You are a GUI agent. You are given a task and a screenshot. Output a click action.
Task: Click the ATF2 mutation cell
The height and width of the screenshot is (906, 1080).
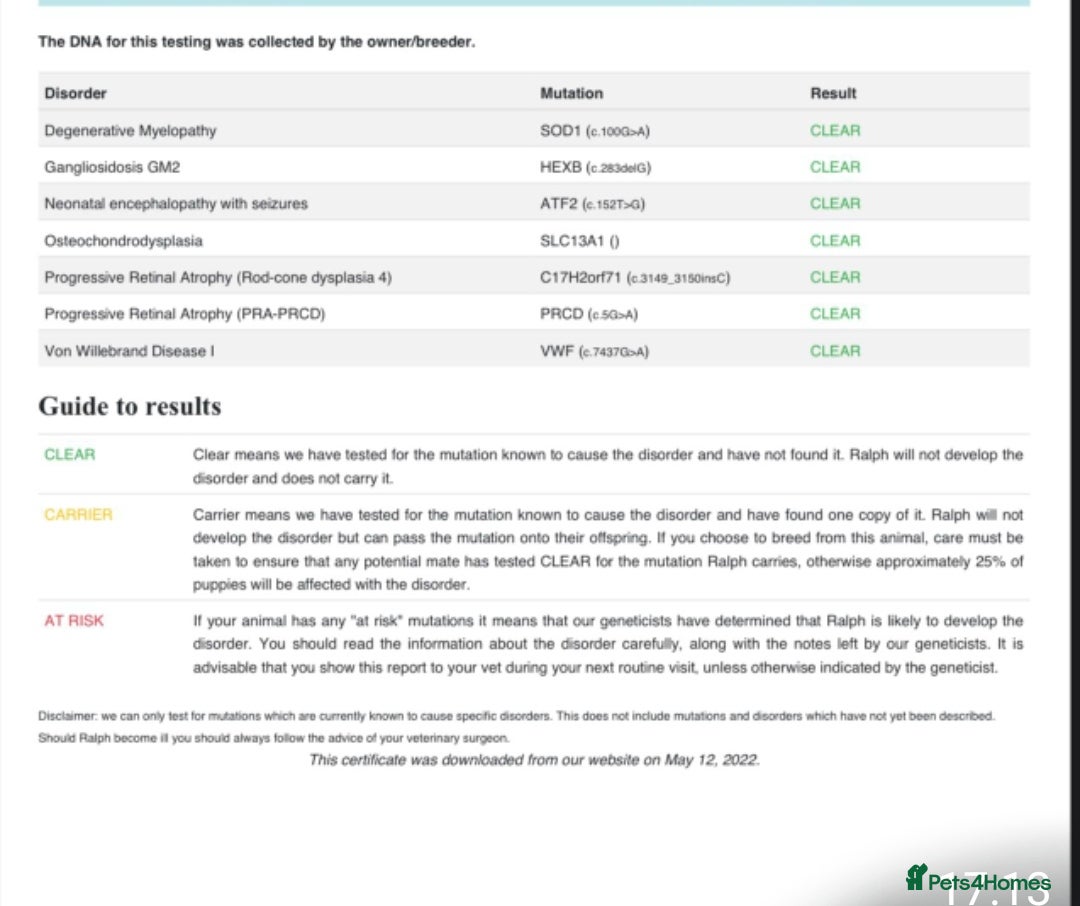click(x=592, y=203)
